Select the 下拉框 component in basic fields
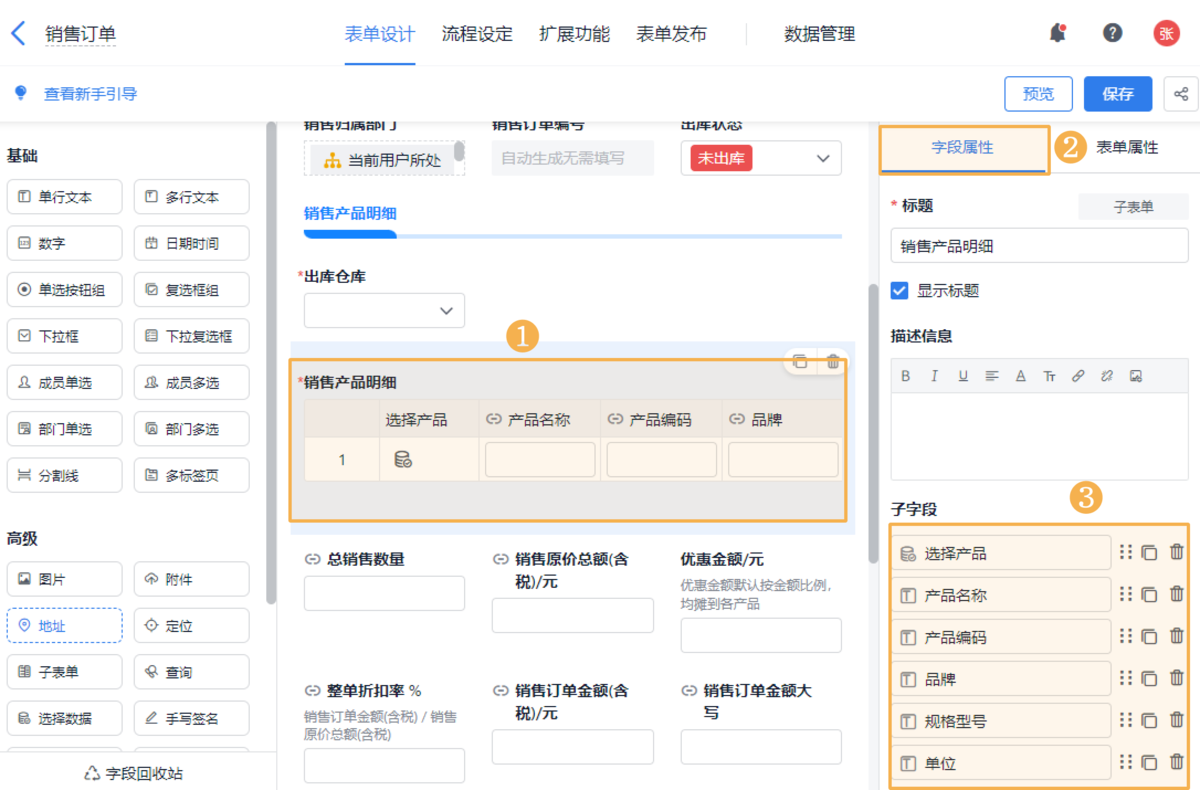Image resolution: width=1200 pixels, height=790 pixels. [x=64, y=336]
